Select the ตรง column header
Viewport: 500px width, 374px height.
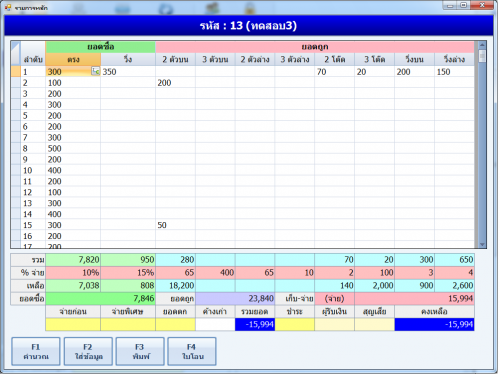pyautogui.click(x=73, y=59)
